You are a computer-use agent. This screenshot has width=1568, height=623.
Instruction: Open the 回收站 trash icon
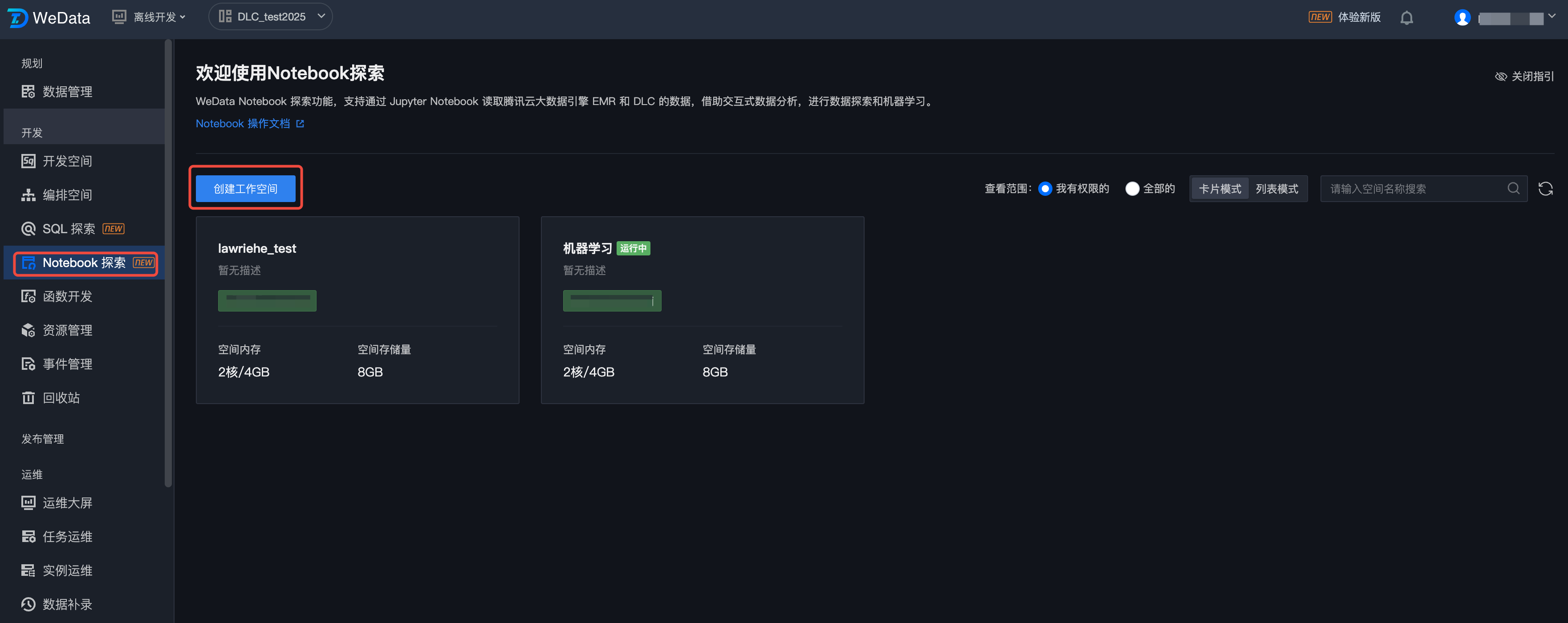tap(28, 398)
